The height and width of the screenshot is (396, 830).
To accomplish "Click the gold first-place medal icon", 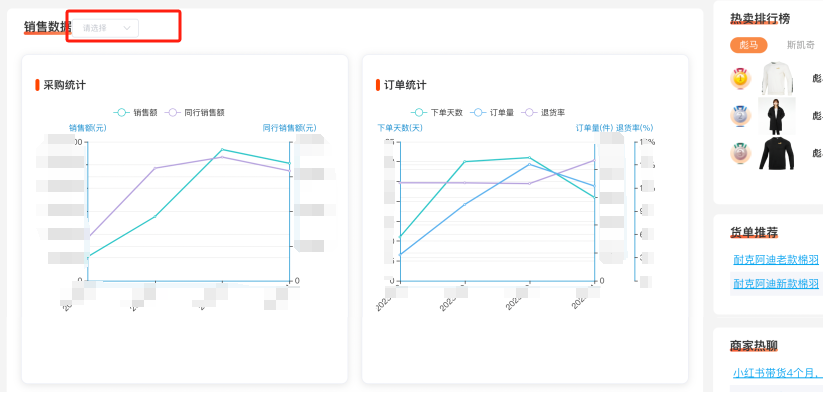I will 741,78.
